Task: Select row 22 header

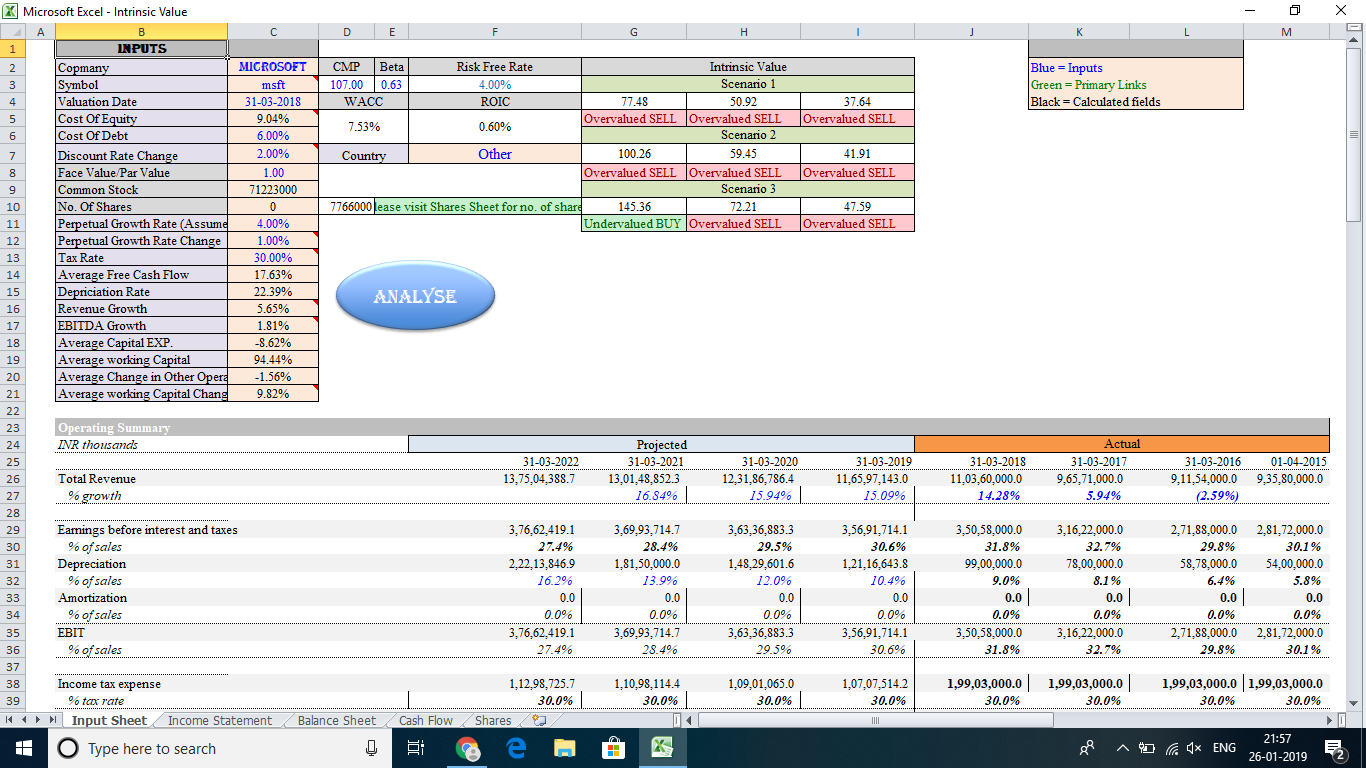Action: coord(12,410)
